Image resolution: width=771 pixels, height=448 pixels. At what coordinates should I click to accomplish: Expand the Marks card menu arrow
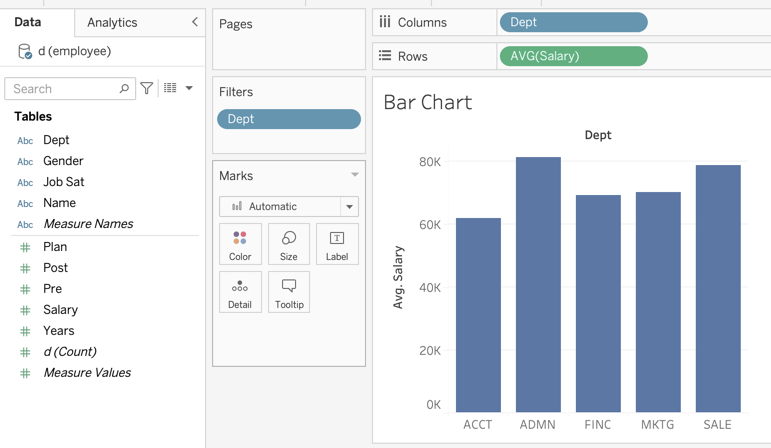[354, 175]
